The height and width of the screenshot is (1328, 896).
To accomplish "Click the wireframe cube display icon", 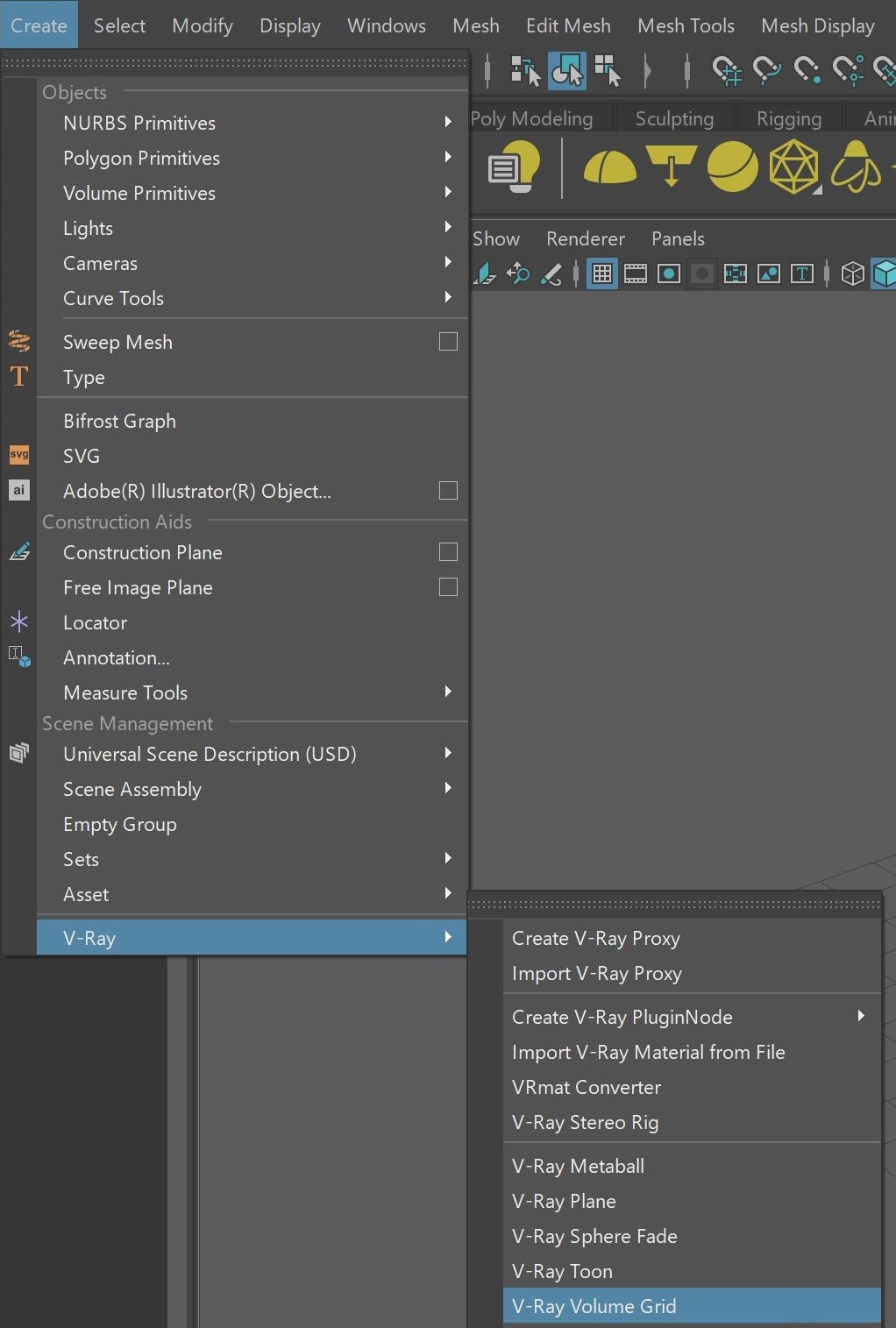I will coord(853,274).
